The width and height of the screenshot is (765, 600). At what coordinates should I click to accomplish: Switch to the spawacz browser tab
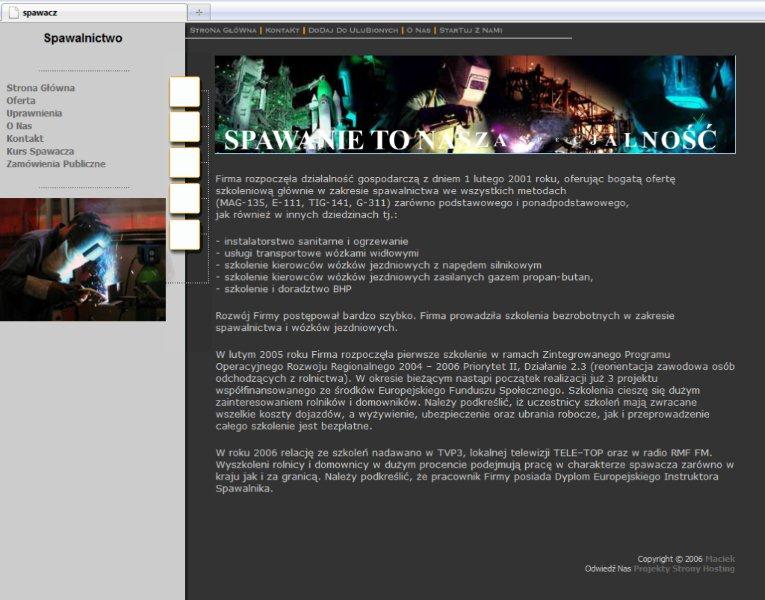pyautogui.click(x=90, y=12)
